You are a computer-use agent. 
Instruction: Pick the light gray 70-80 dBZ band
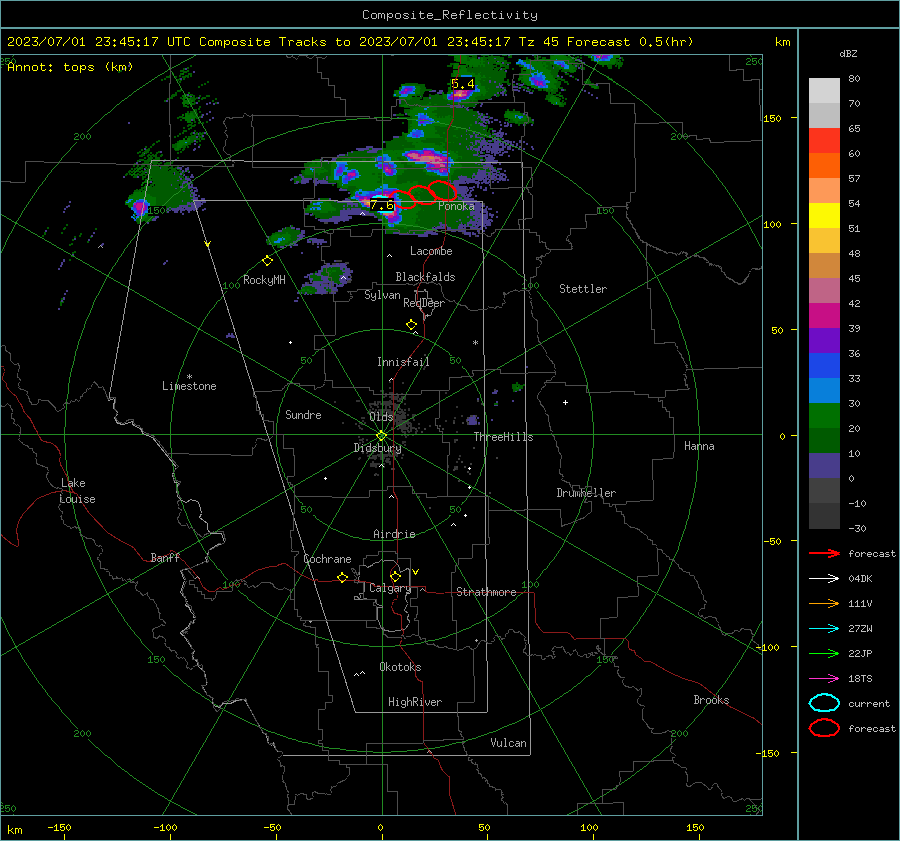click(824, 91)
